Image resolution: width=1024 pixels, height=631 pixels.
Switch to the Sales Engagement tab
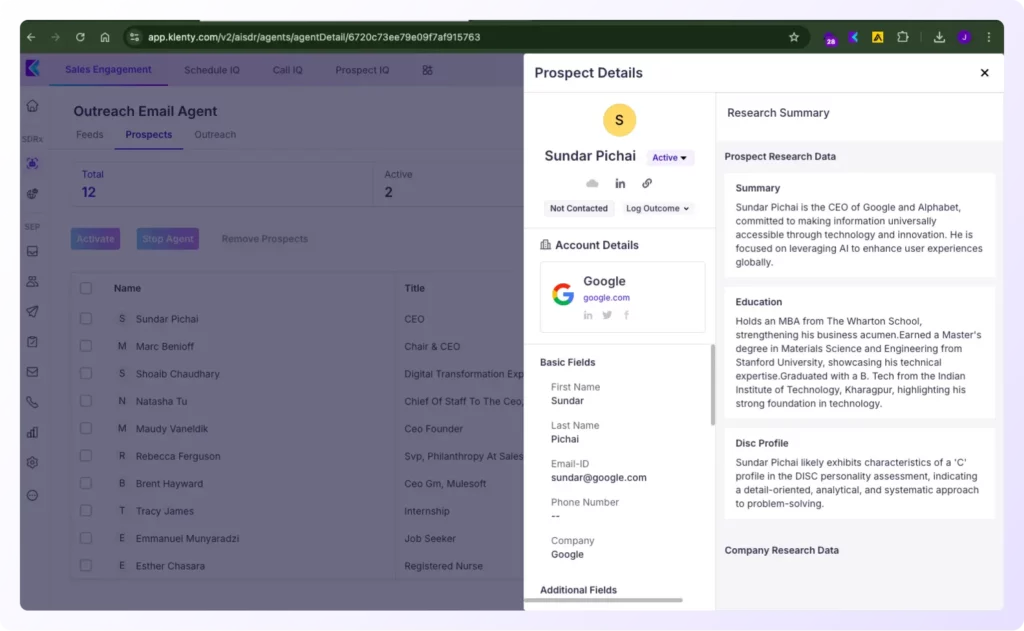point(108,69)
